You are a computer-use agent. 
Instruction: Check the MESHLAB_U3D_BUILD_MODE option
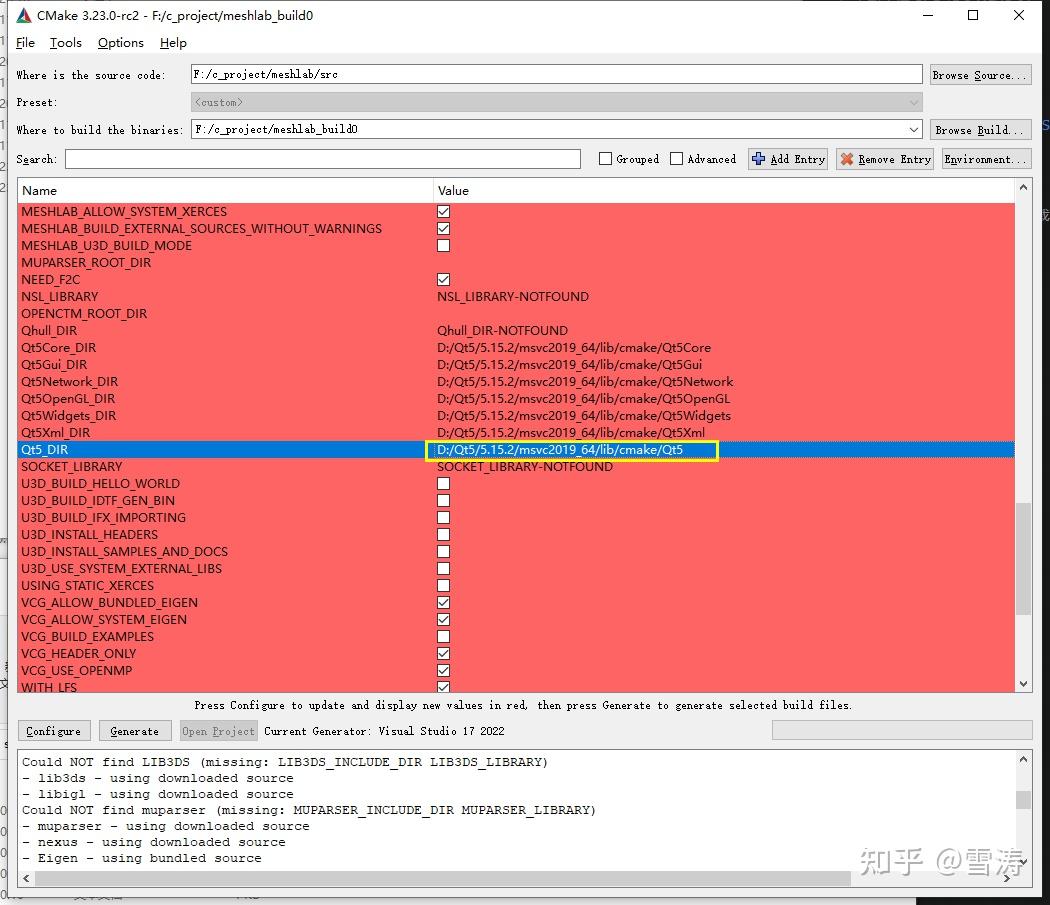click(443, 245)
